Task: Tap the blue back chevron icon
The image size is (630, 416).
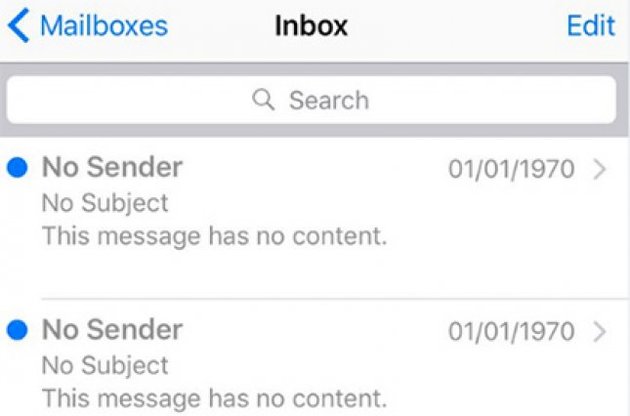Action: pos(18,25)
